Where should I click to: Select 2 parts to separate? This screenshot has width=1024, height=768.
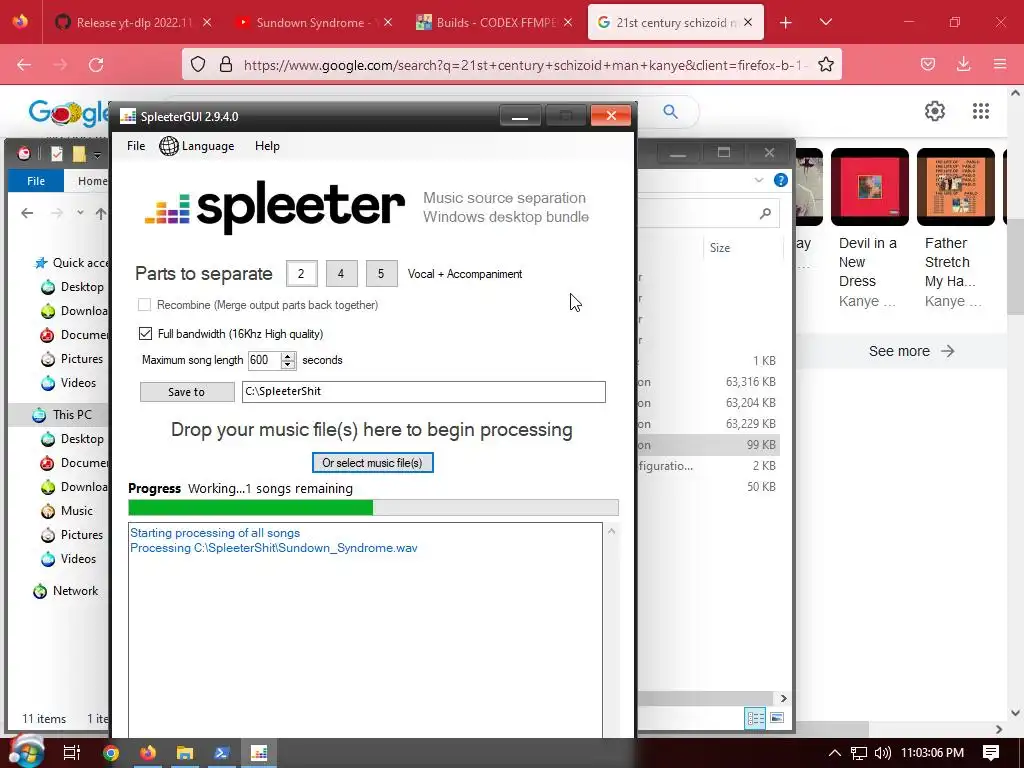[x=301, y=274]
